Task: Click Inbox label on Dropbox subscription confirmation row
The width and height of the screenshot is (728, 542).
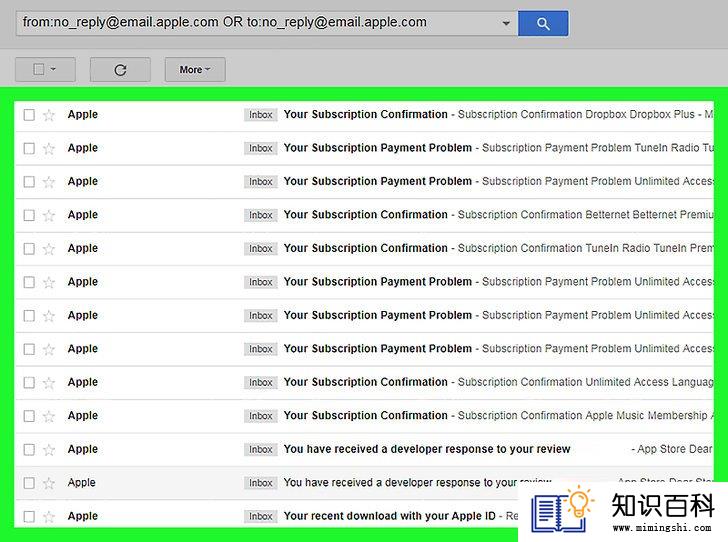Action: 260,115
